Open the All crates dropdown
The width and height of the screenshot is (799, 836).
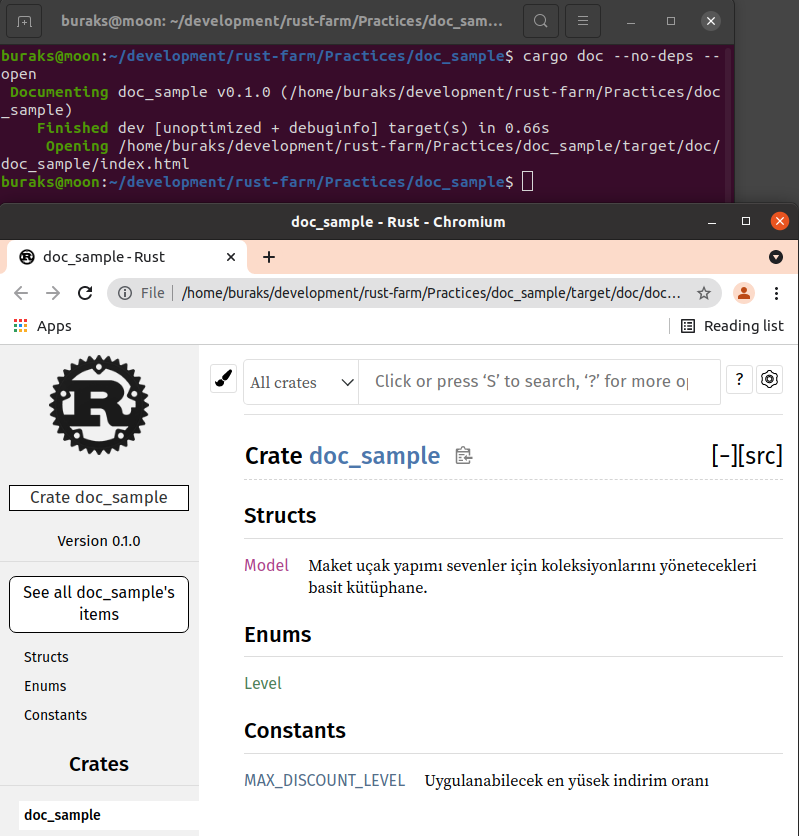[x=302, y=382]
